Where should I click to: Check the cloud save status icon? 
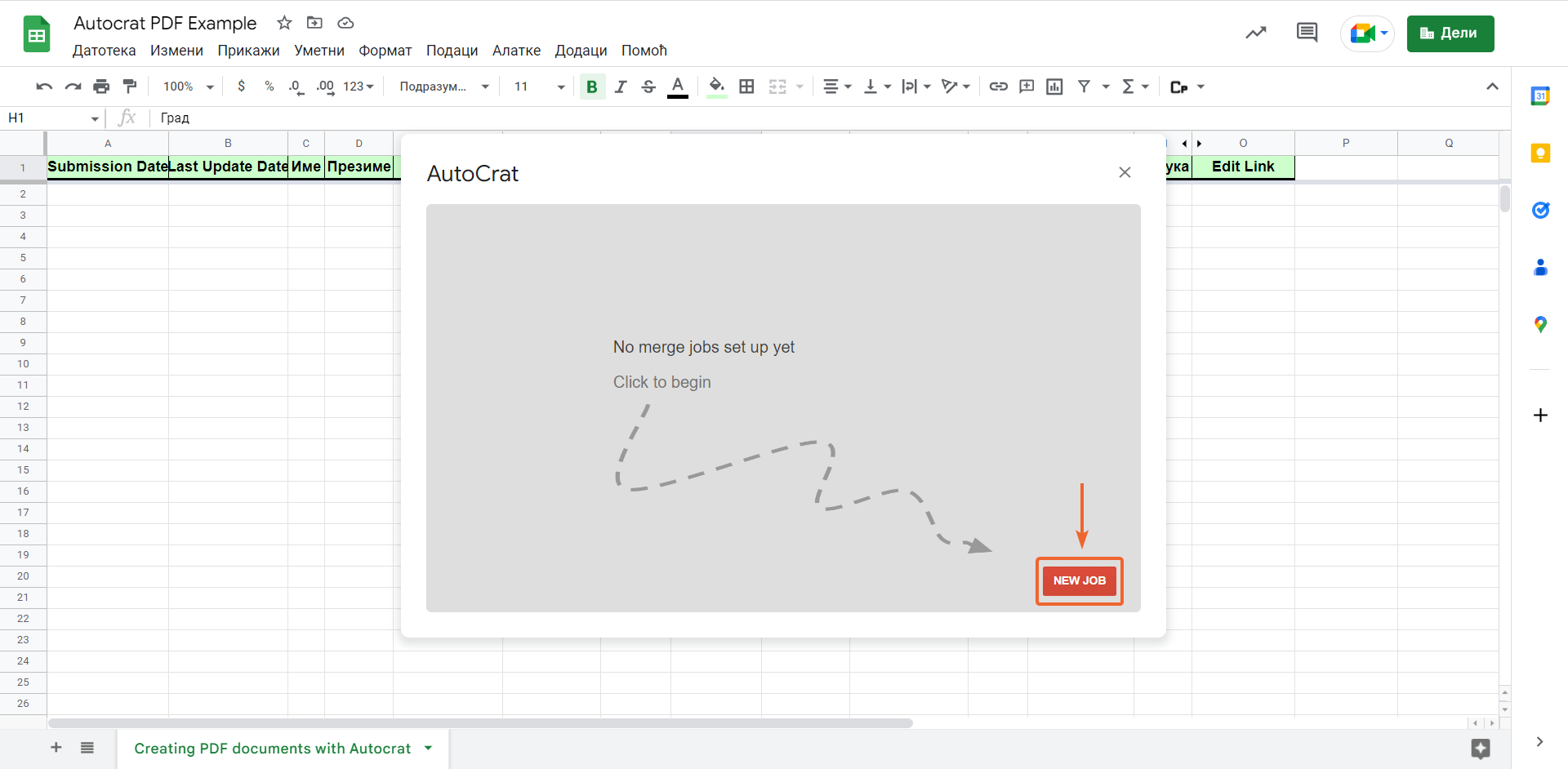click(345, 23)
